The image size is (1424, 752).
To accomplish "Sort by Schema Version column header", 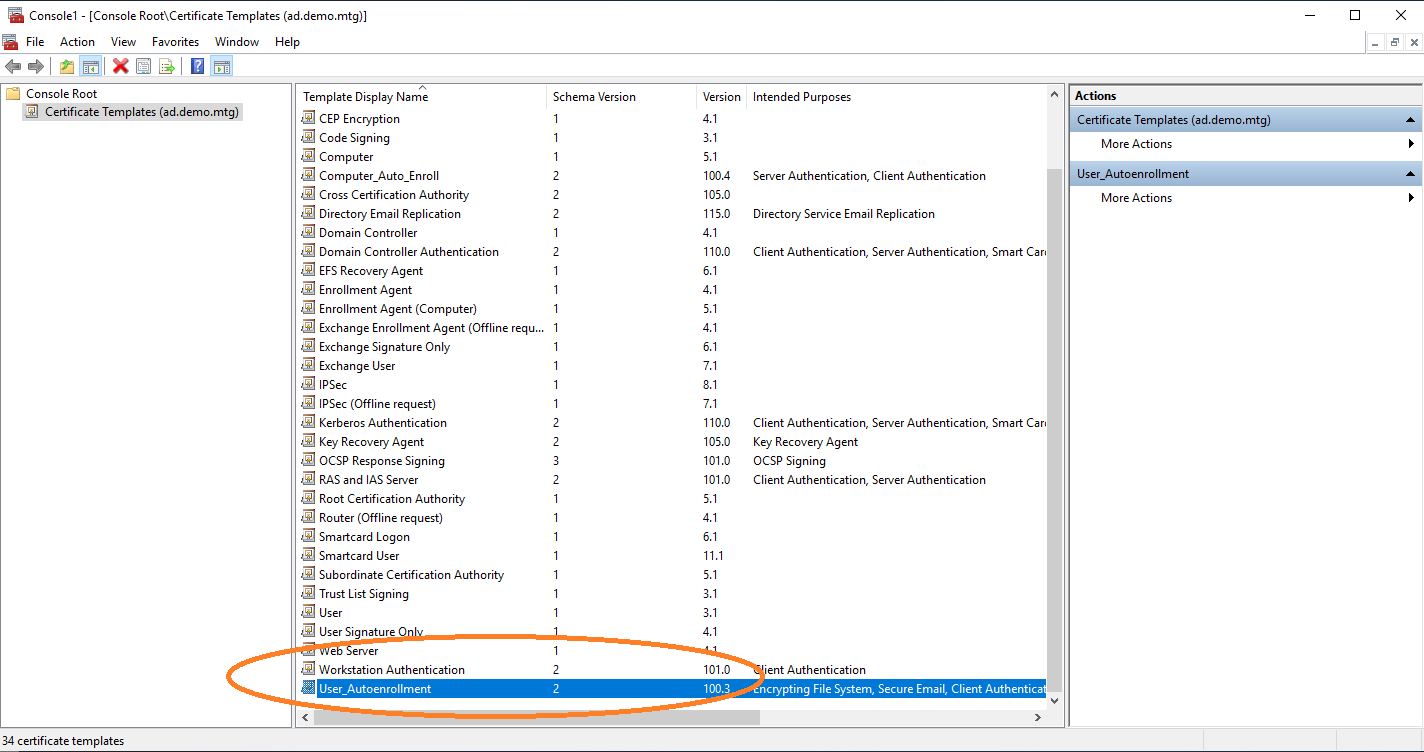I will [x=594, y=97].
